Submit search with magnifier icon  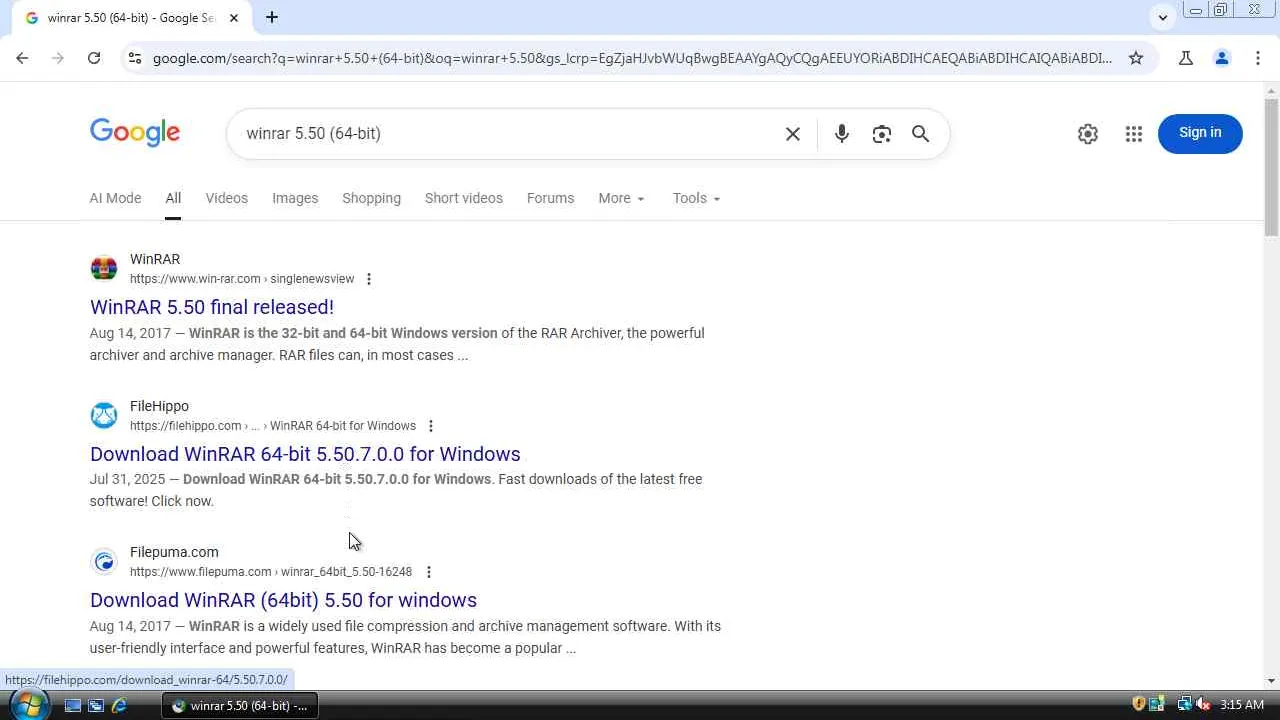tap(921, 134)
